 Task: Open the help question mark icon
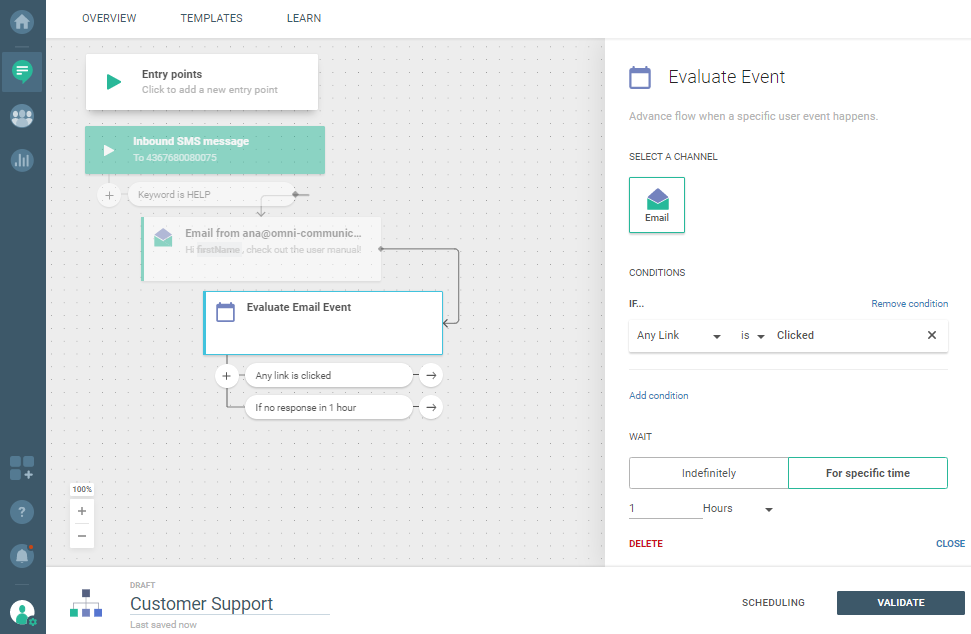click(x=22, y=511)
